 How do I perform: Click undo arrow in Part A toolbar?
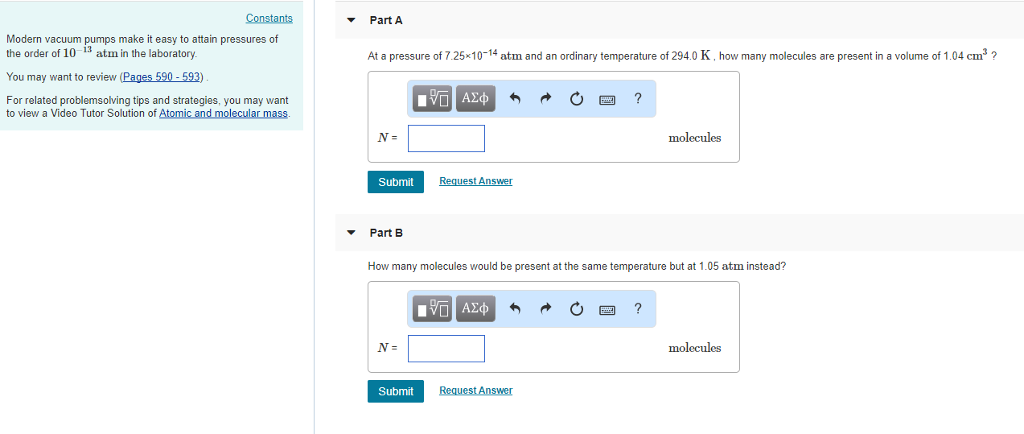click(x=514, y=99)
